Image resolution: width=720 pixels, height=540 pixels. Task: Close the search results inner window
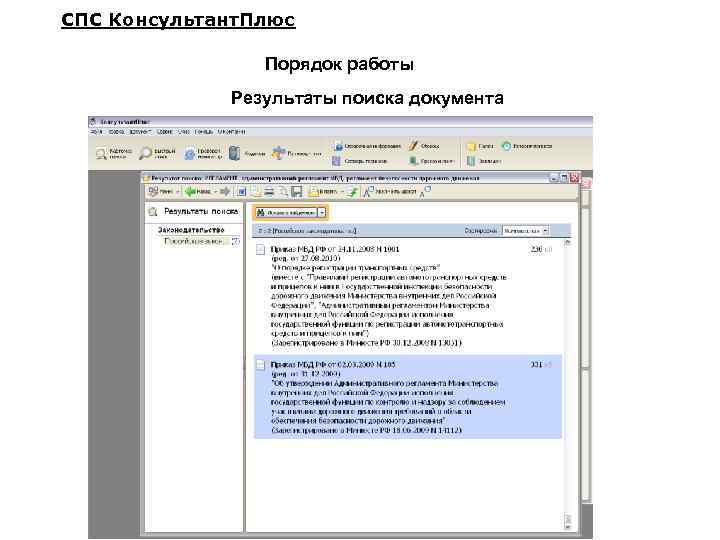[x=574, y=178]
